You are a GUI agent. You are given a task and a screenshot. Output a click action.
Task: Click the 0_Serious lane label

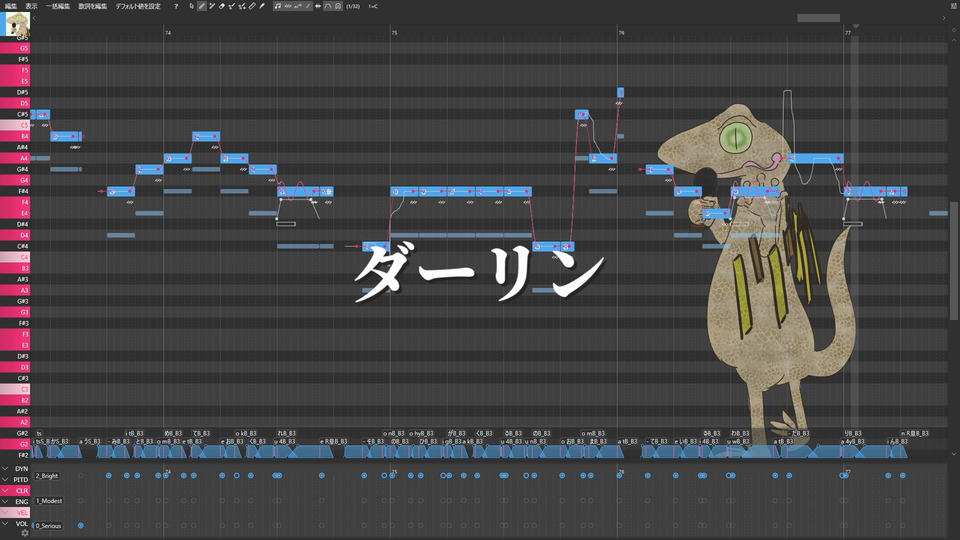coord(48,526)
